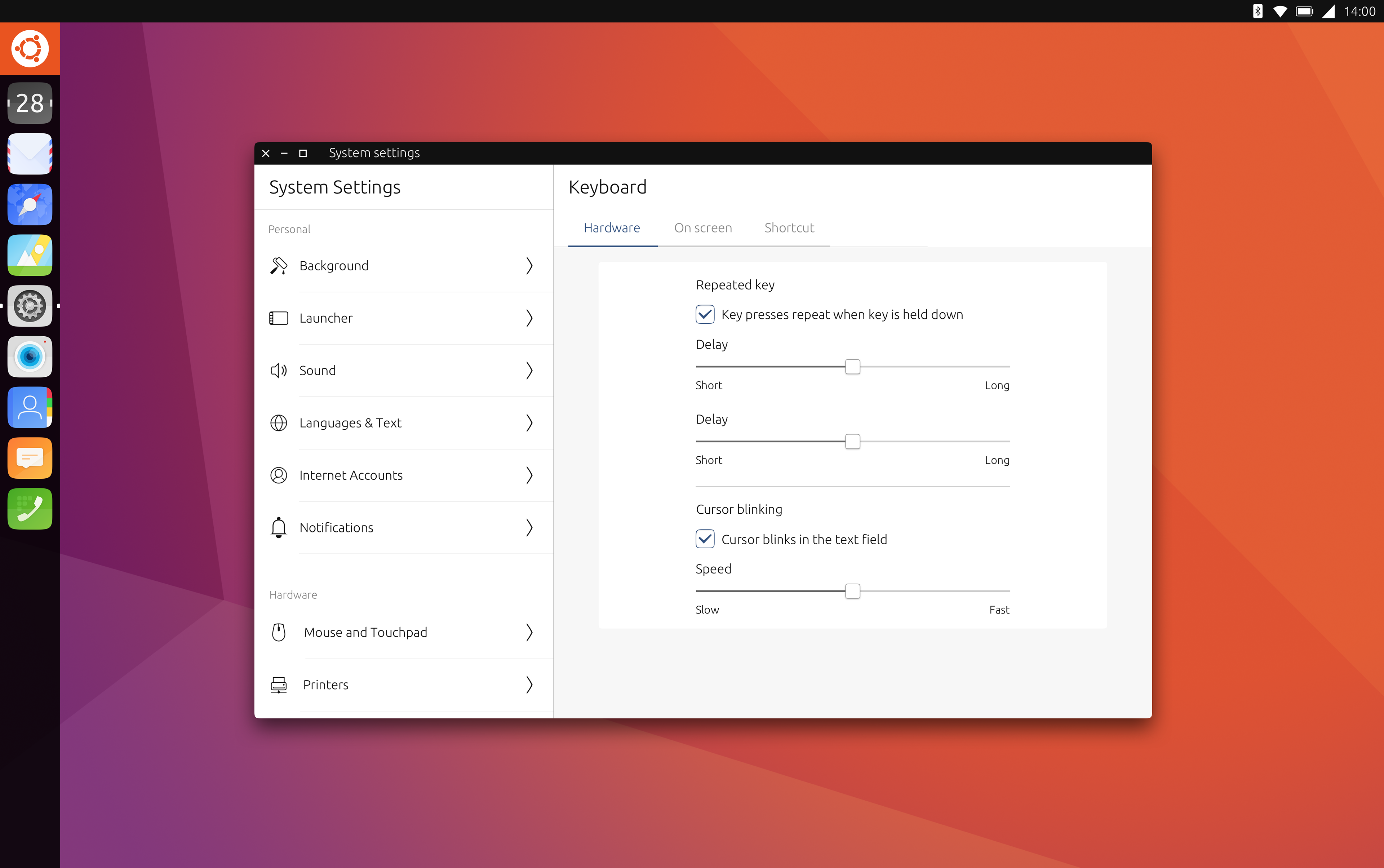Expand the Printers row chevron
The height and width of the screenshot is (868, 1384).
point(529,685)
